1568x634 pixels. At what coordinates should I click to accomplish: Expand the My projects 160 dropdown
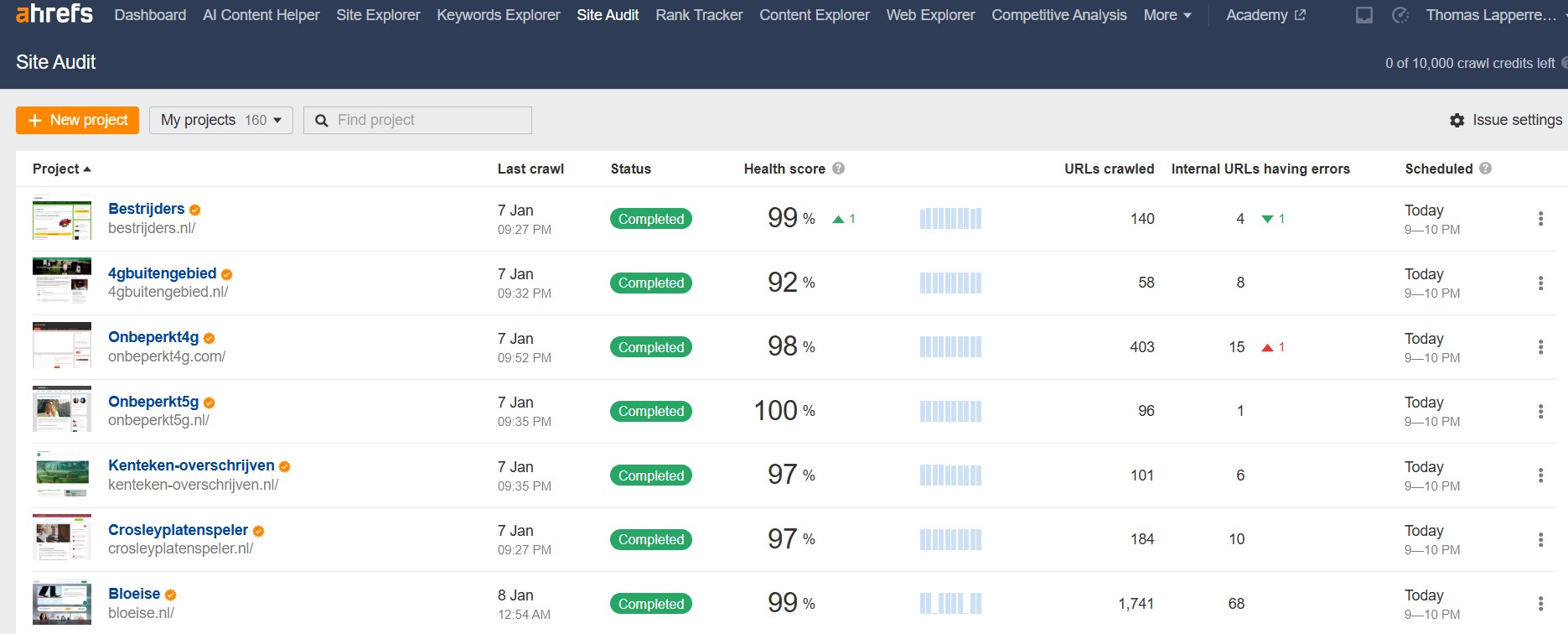click(x=221, y=120)
